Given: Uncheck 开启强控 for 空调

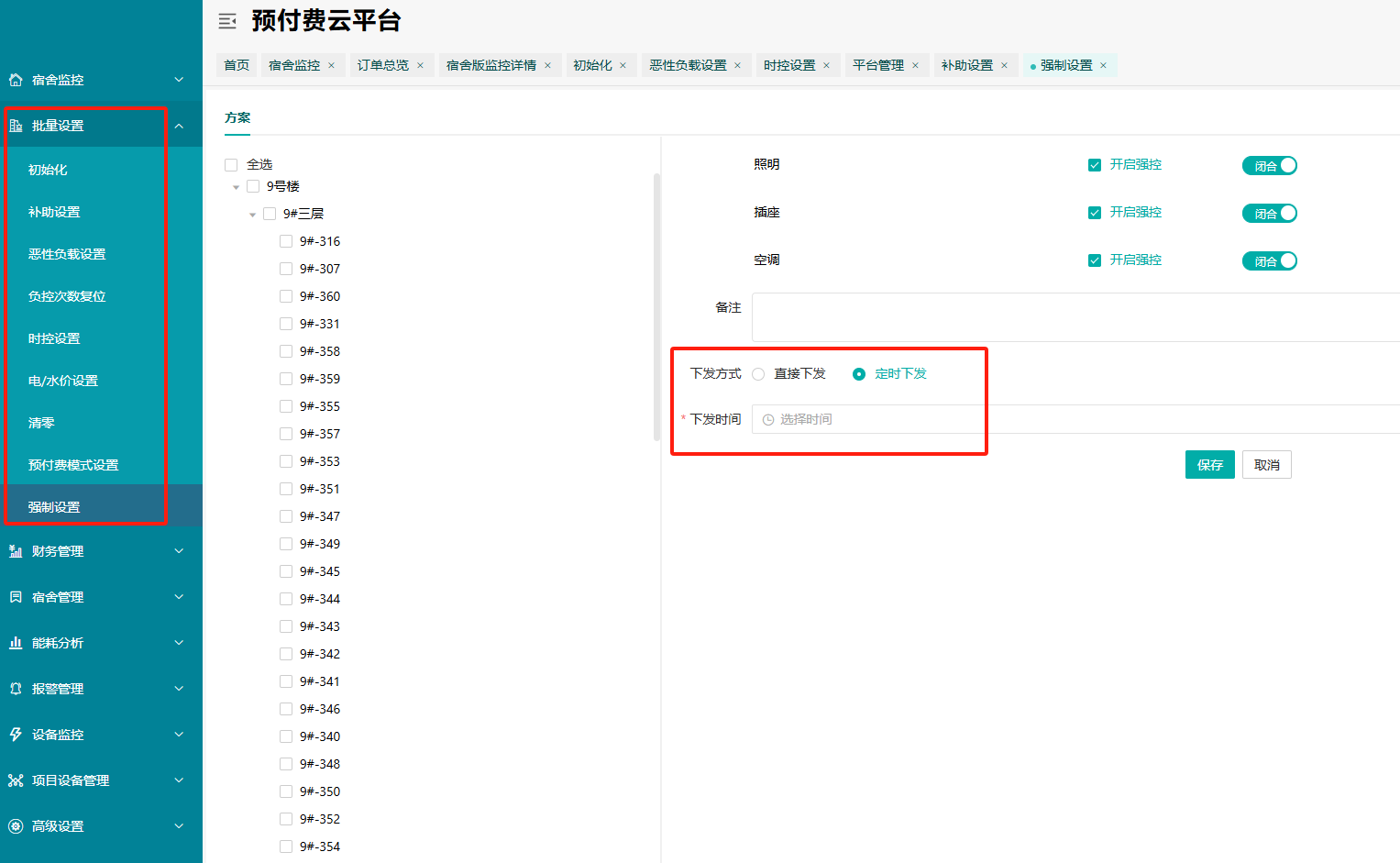Looking at the screenshot, I should click(1094, 260).
